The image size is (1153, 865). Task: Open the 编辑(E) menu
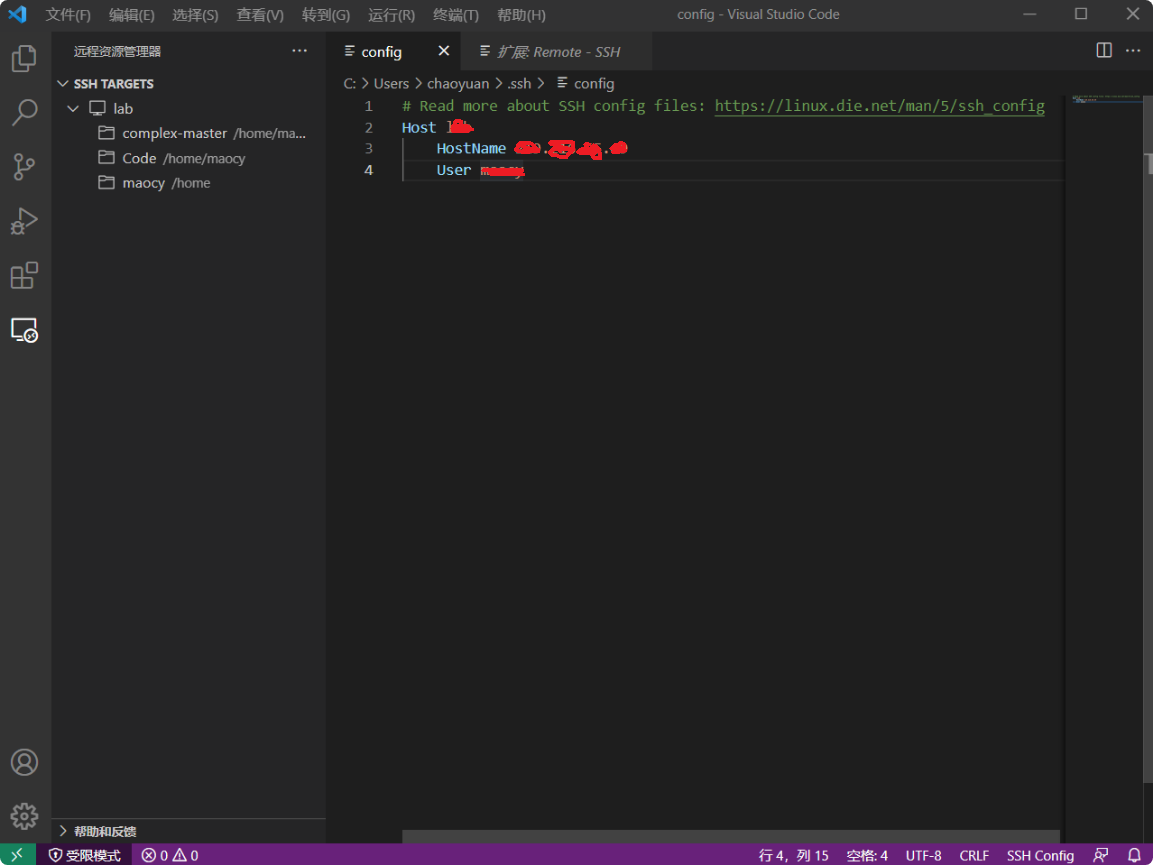tap(132, 15)
